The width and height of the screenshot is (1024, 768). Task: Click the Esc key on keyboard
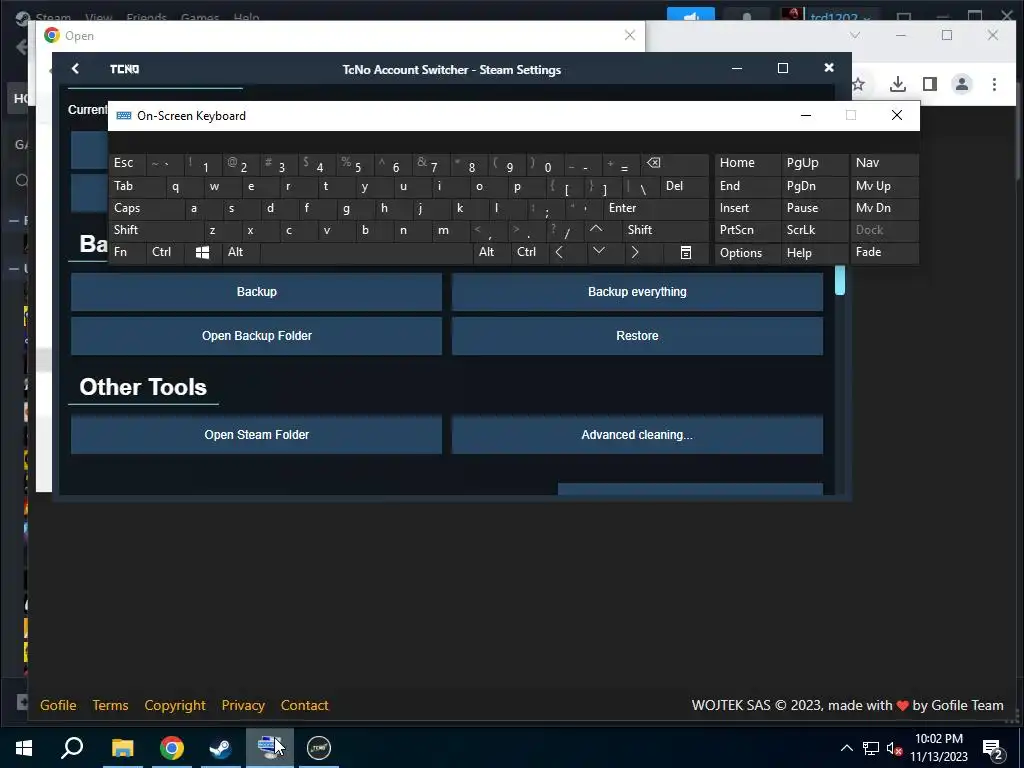(127, 163)
